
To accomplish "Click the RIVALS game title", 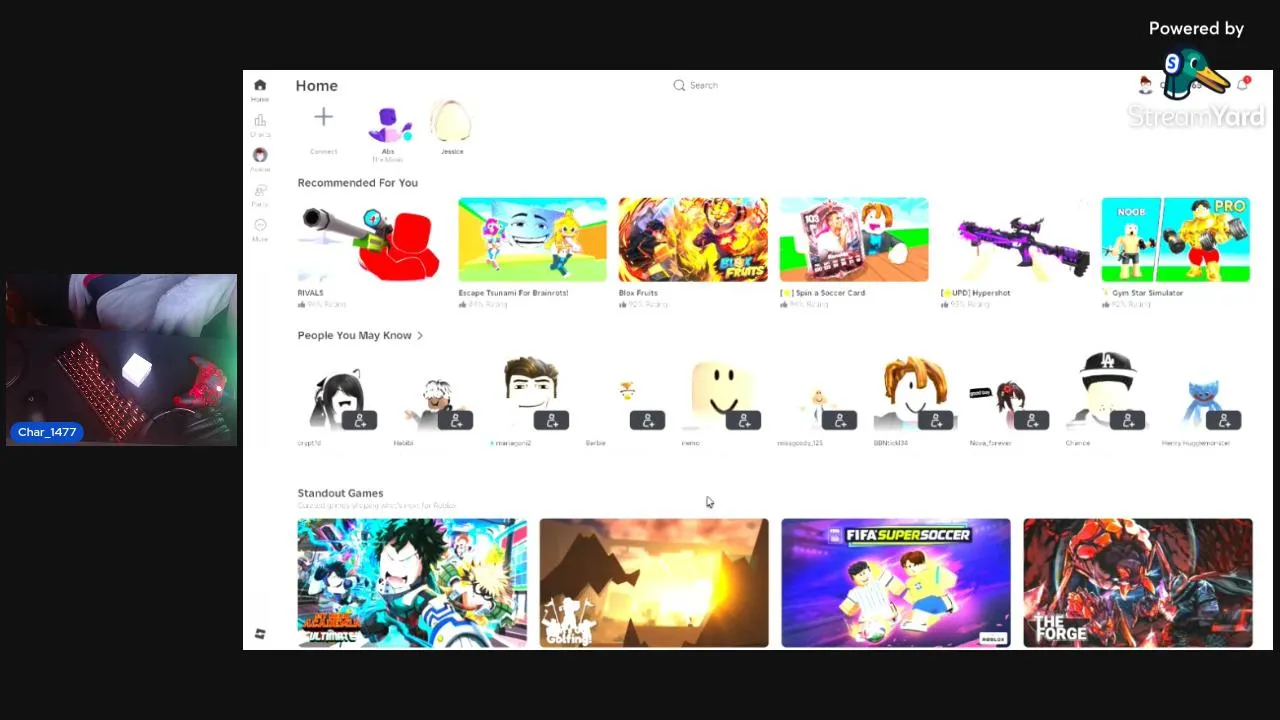I will point(310,293).
